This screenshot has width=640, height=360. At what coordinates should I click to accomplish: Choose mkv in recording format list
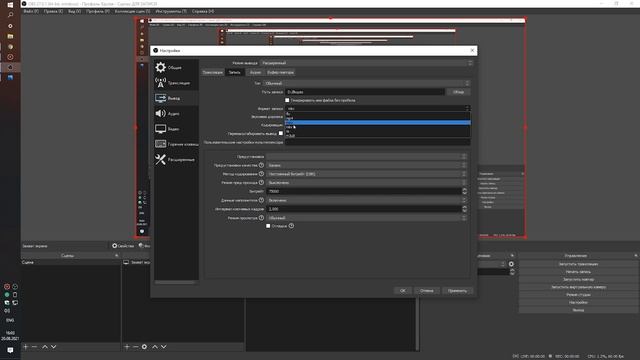point(378,127)
